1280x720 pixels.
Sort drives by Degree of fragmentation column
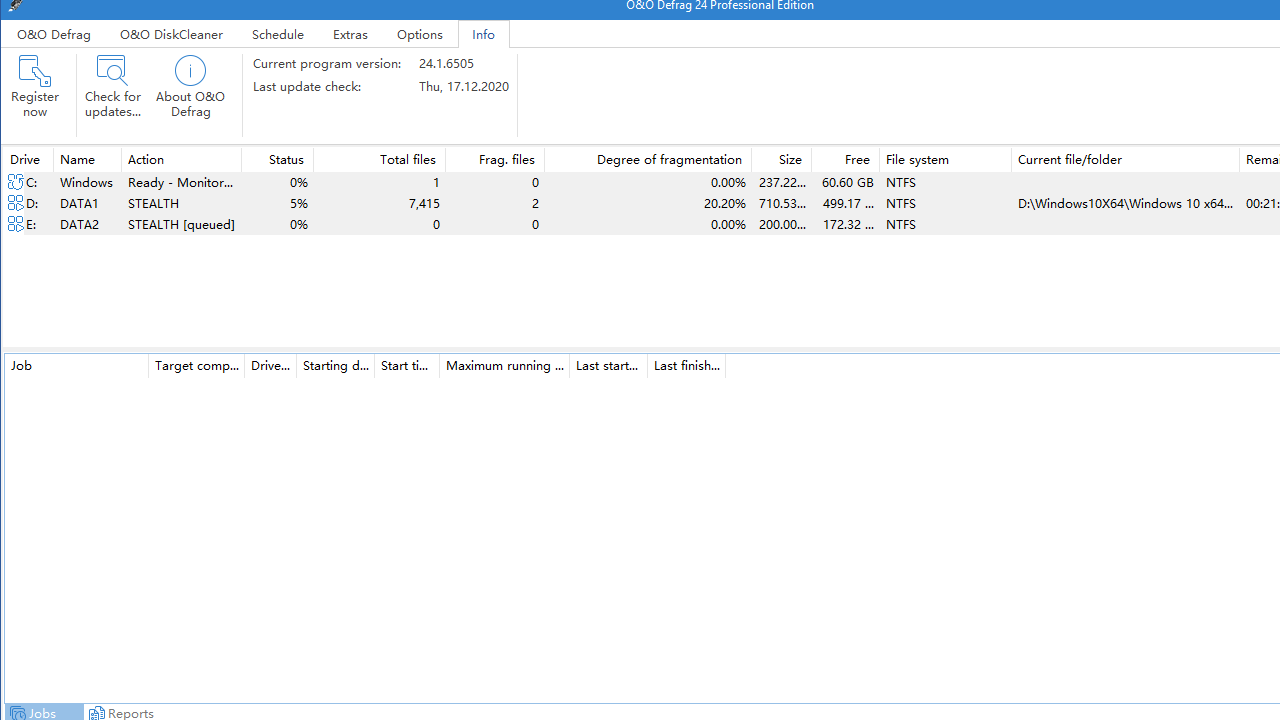(669, 160)
